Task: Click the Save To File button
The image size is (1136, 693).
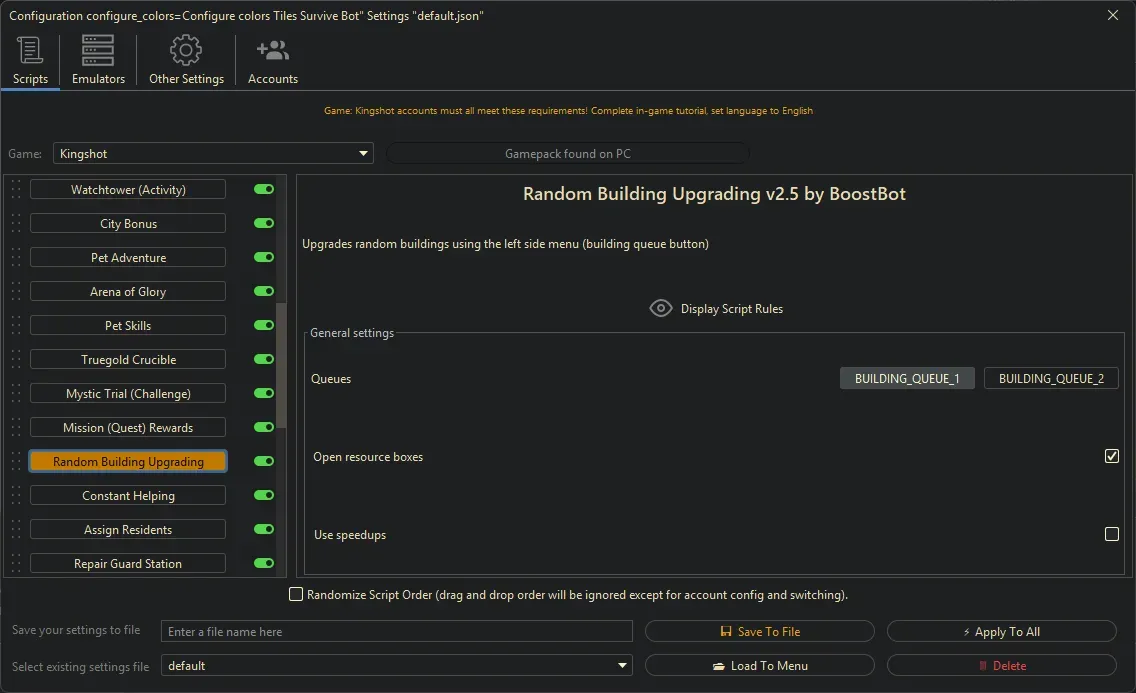Action: (760, 632)
